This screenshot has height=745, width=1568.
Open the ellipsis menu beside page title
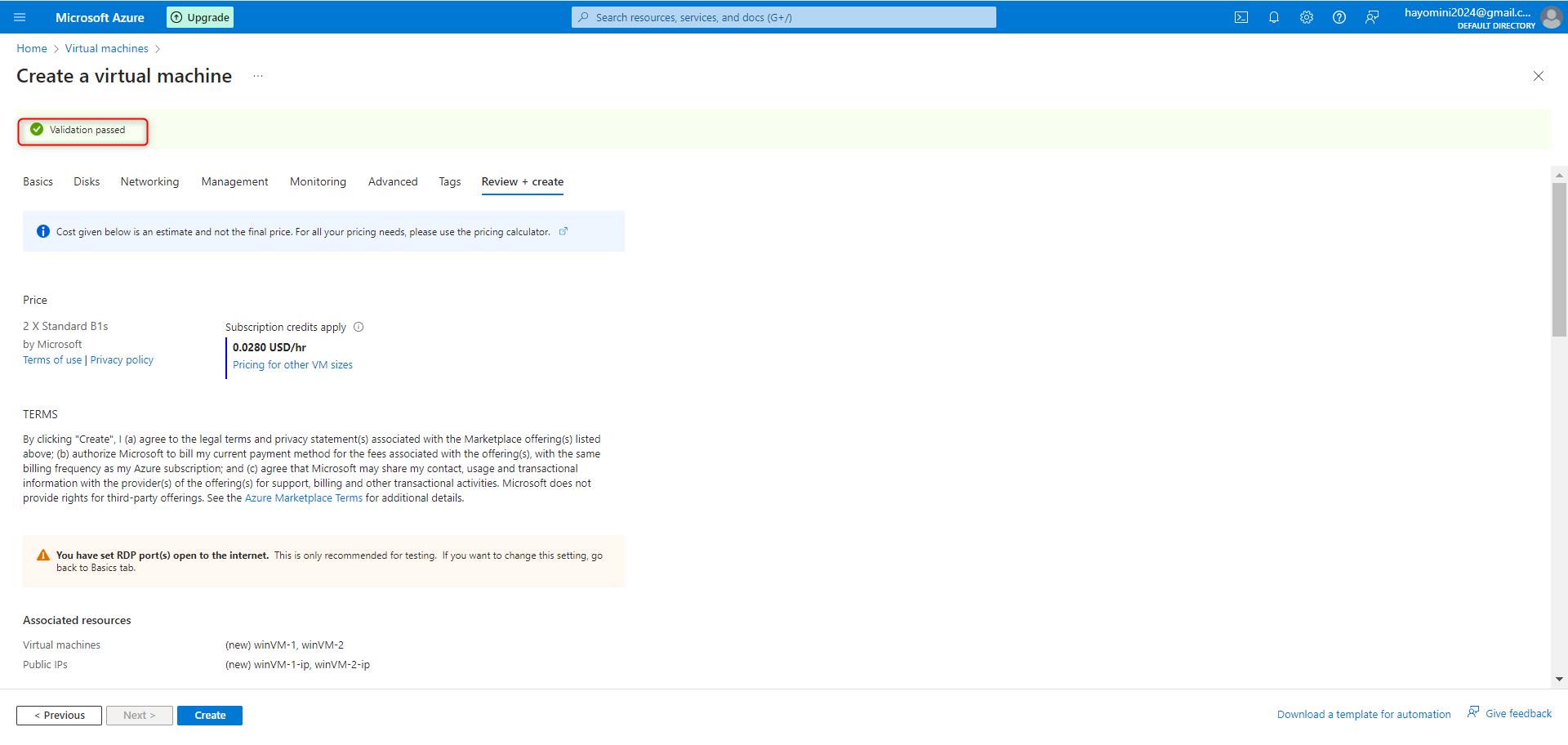click(258, 76)
